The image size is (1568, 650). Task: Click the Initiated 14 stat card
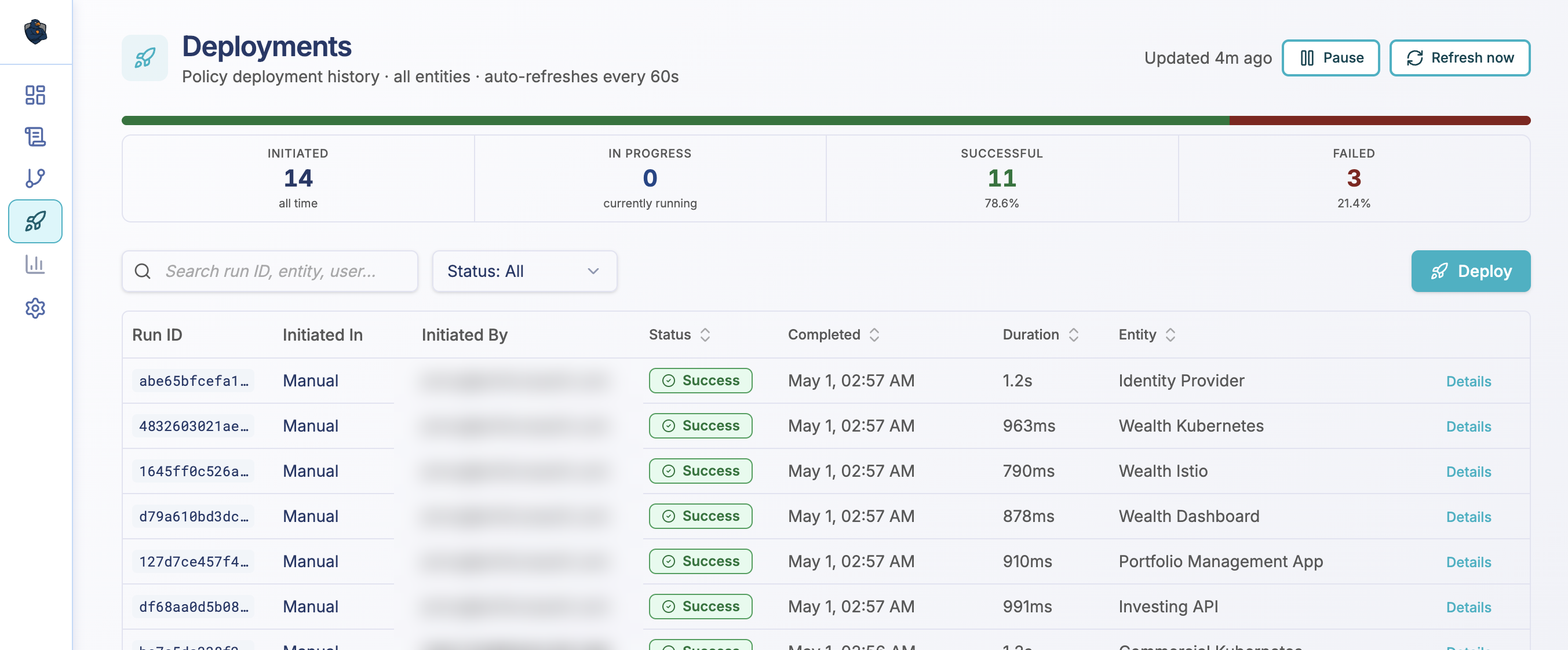point(298,178)
